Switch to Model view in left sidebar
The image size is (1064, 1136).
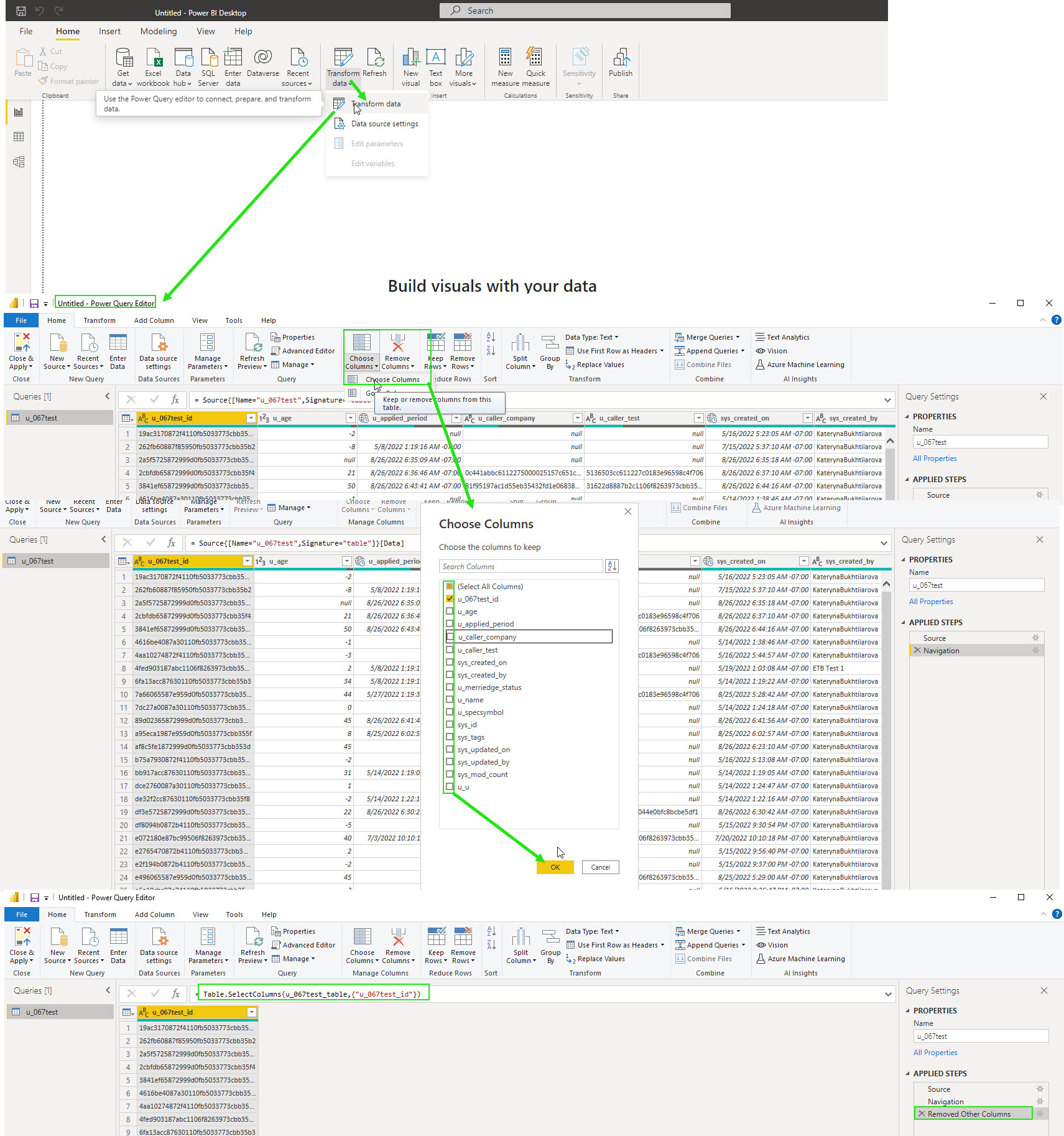click(19, 162)
